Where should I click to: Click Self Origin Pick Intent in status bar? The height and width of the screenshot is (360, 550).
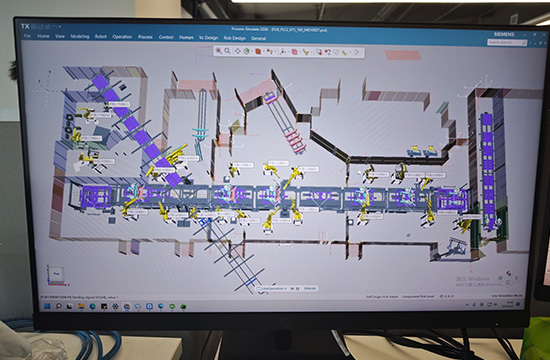382,296
